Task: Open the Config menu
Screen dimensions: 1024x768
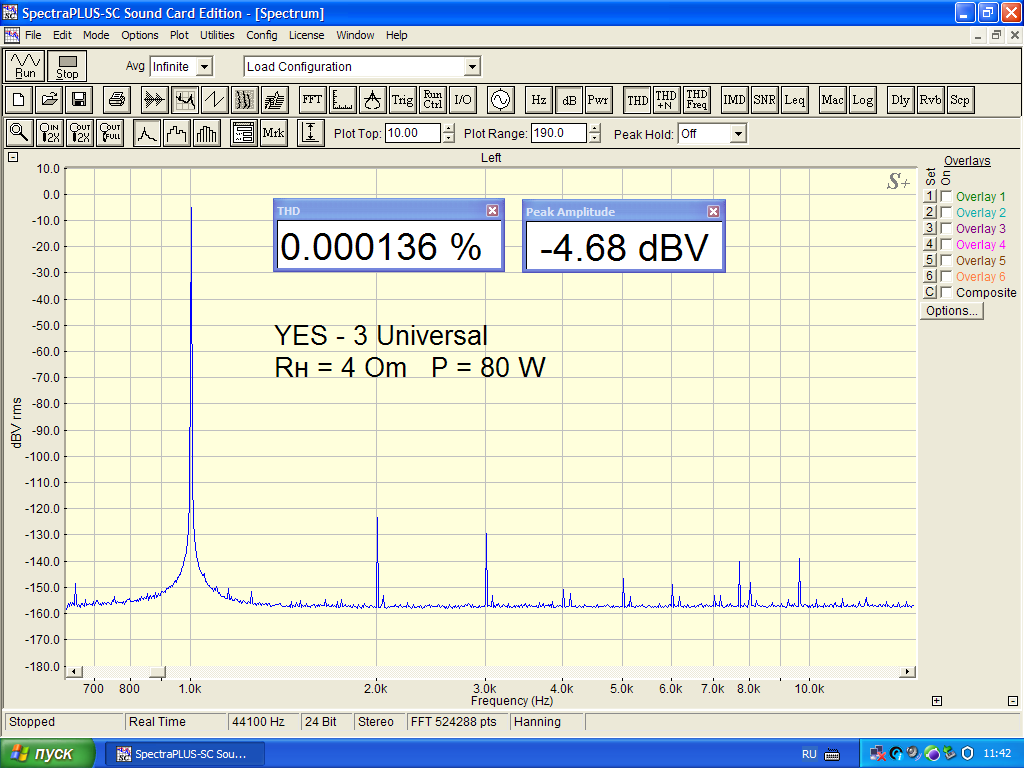Action: pyautogui.click(x=262, y=35)
